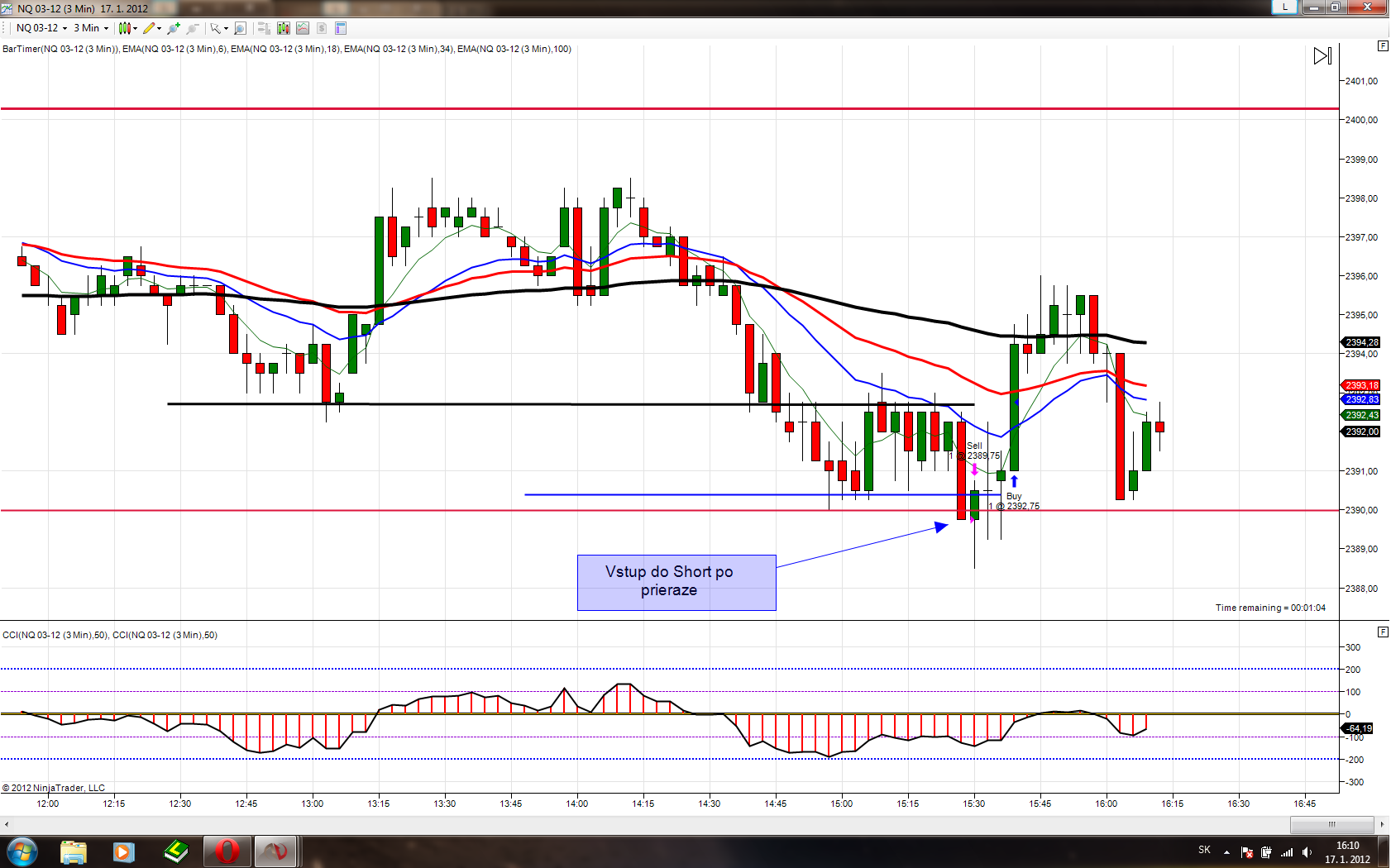The image size is (1391, 868).
Task: Open the green book taskbar application
Action: [175, 851]
